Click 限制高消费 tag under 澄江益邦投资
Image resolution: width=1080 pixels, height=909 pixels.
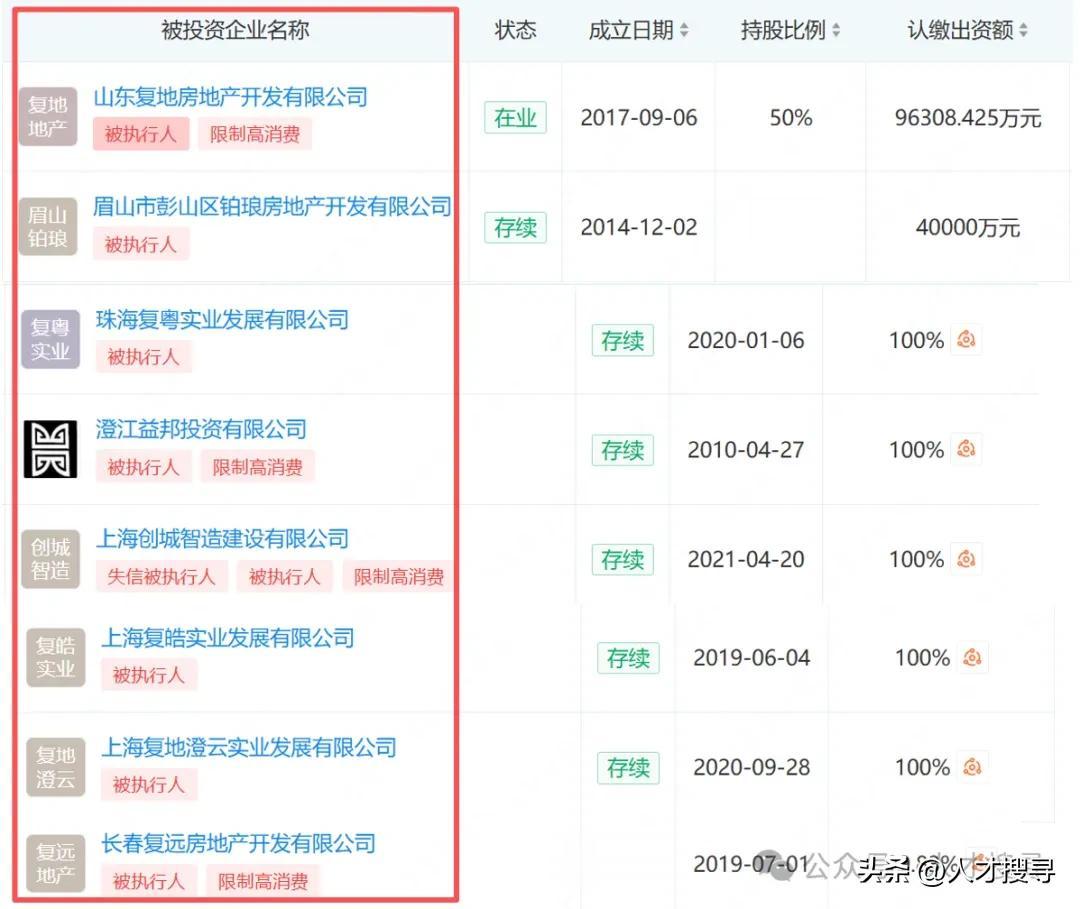tap(258, 467)
